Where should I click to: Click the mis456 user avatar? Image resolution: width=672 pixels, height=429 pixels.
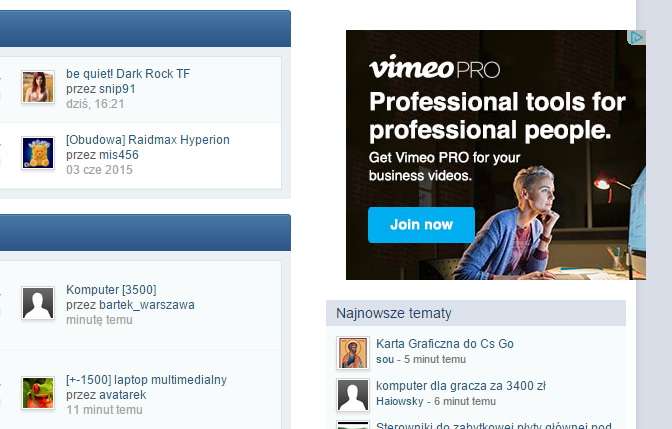point(37,154)
